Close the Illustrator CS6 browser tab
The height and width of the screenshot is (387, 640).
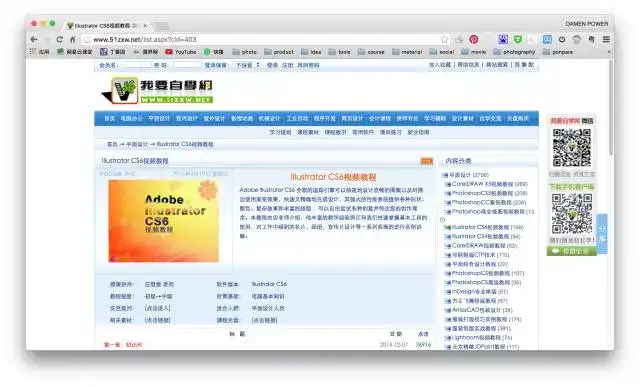pos(145,26)
